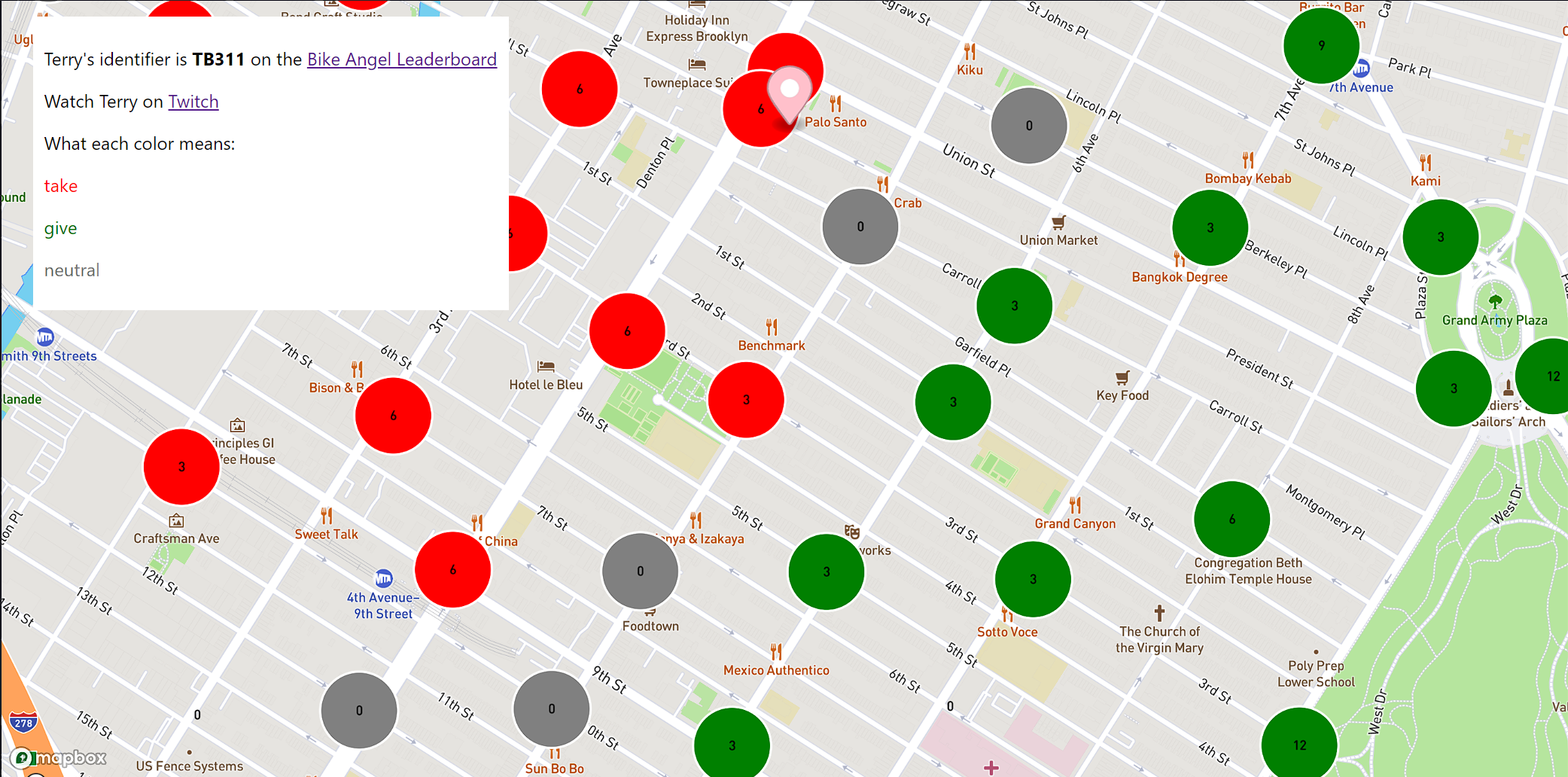The width and height of the screenshot is (1568, 777).
Task: Select gray station 0 above Sun Bo Bo
Action: (x=551, y=709)
